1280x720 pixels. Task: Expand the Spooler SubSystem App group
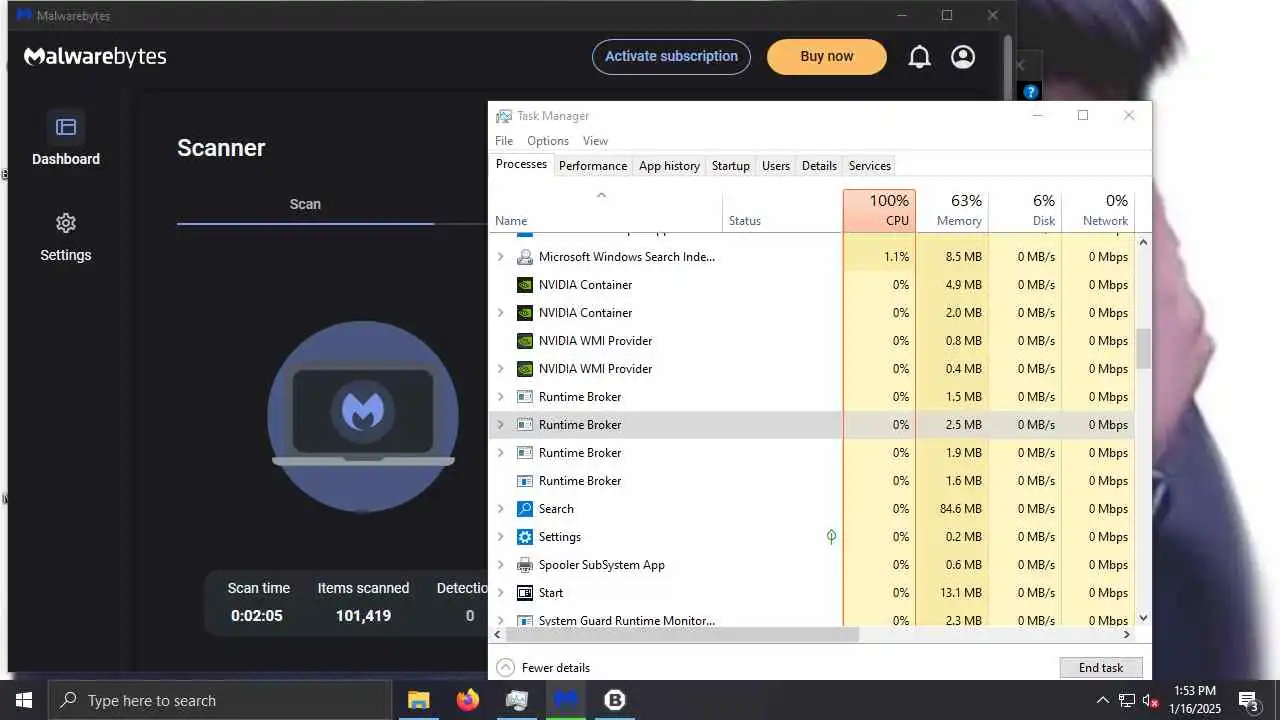coord(501,565)
